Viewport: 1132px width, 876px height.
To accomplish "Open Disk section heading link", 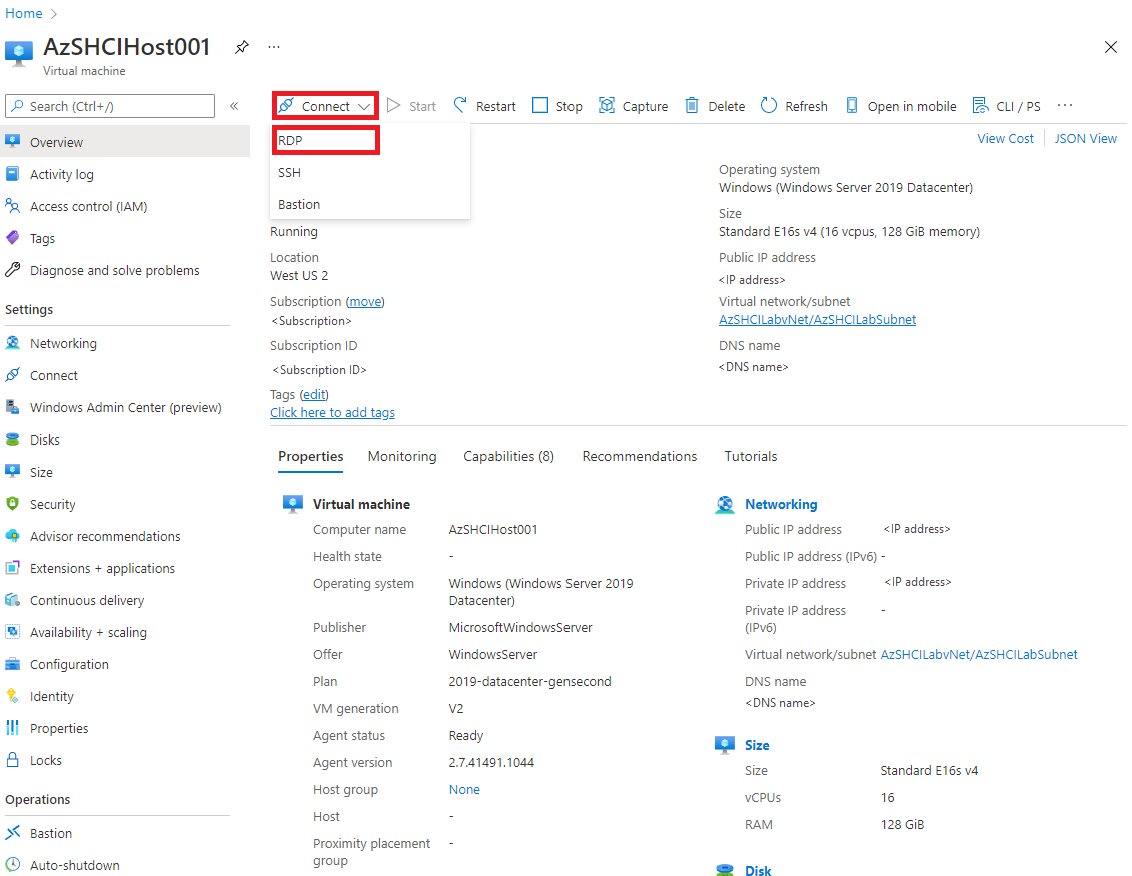I will coord(758,870).
